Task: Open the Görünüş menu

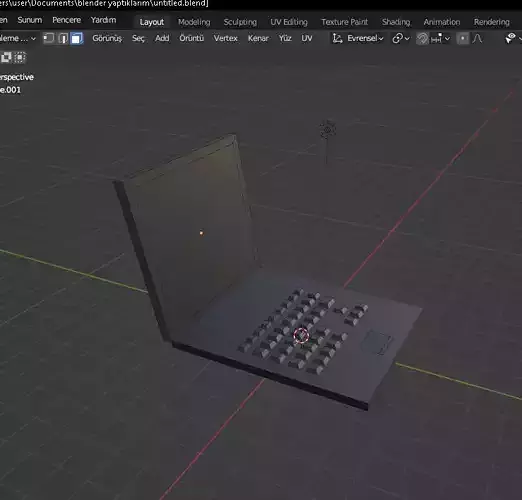Action: [107, 38]
